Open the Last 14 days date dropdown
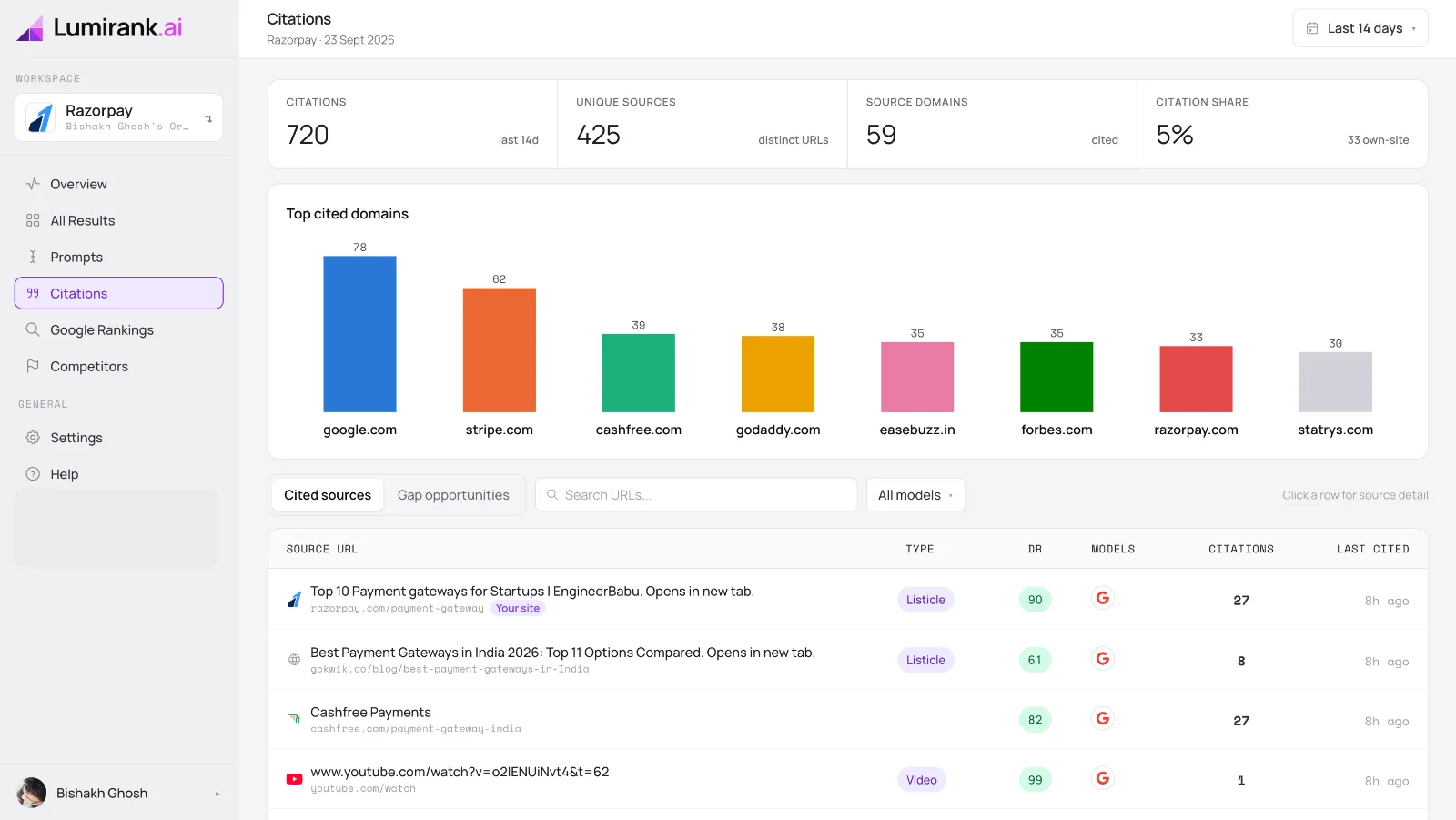 point(1360,28)
